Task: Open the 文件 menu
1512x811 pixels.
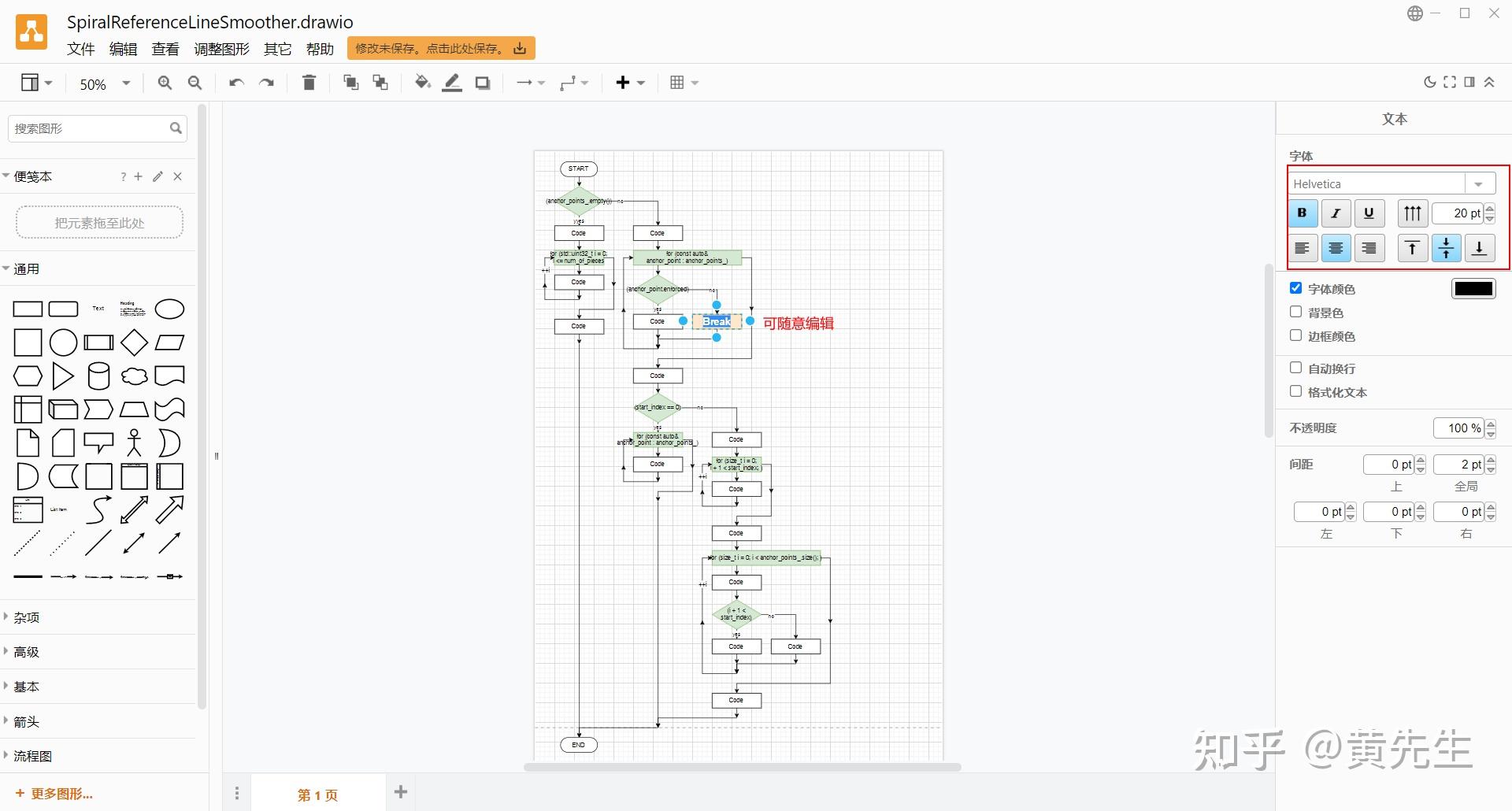Action: [x=81, y=49]
